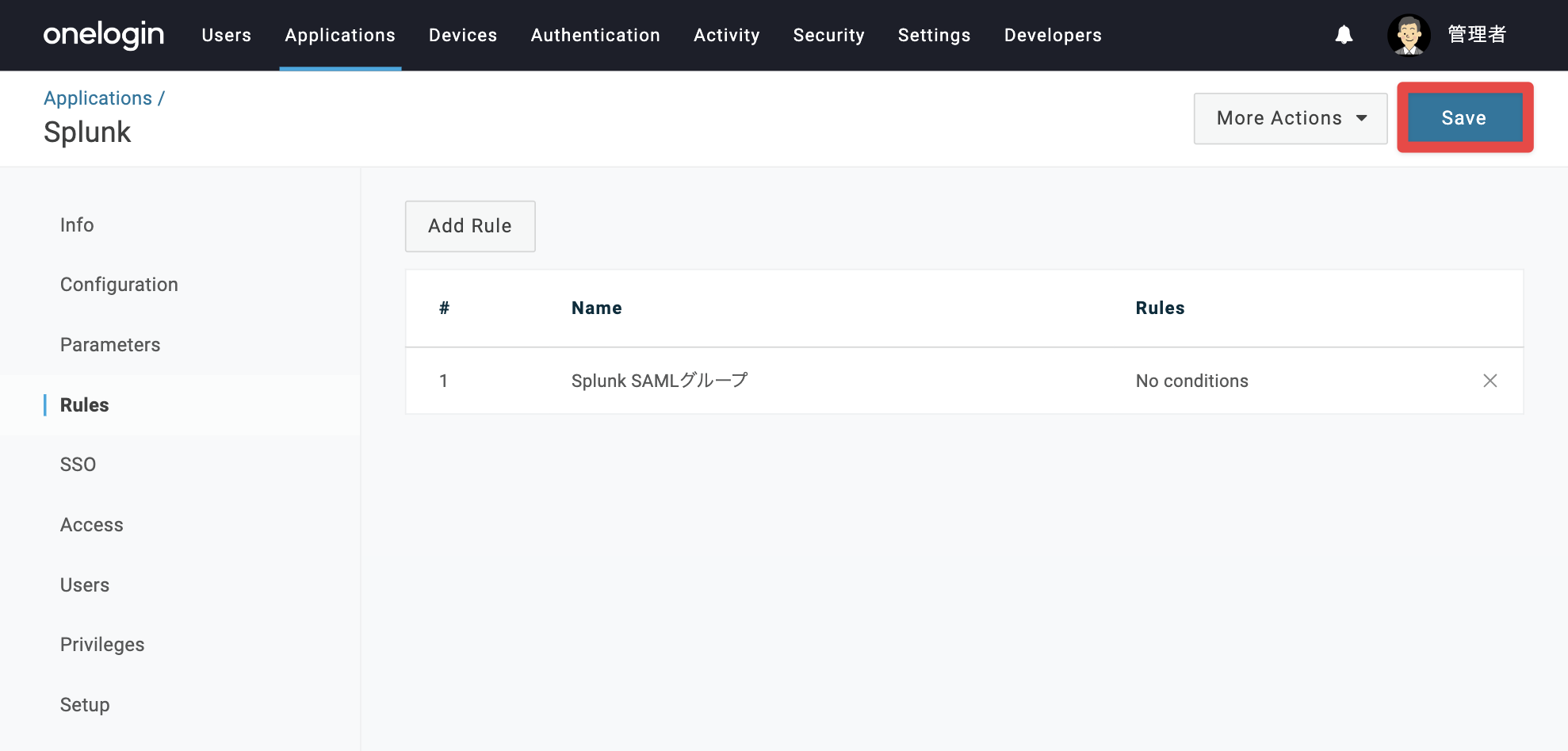Open the notifications bell icon
Screen dimensions: 1568x751
pos(1344,35)
